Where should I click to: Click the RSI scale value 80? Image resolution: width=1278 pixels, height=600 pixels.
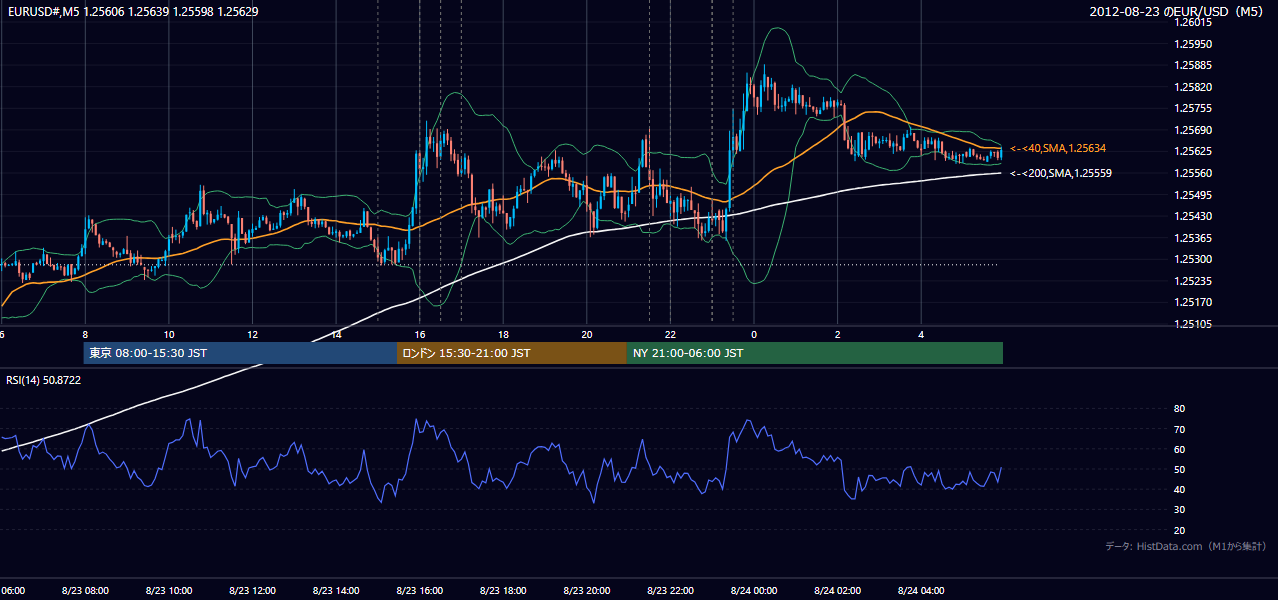click(1179, 409)
